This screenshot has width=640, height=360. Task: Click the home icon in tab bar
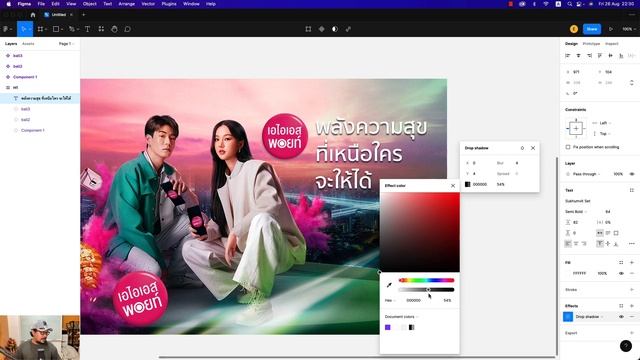pos(33,15)
